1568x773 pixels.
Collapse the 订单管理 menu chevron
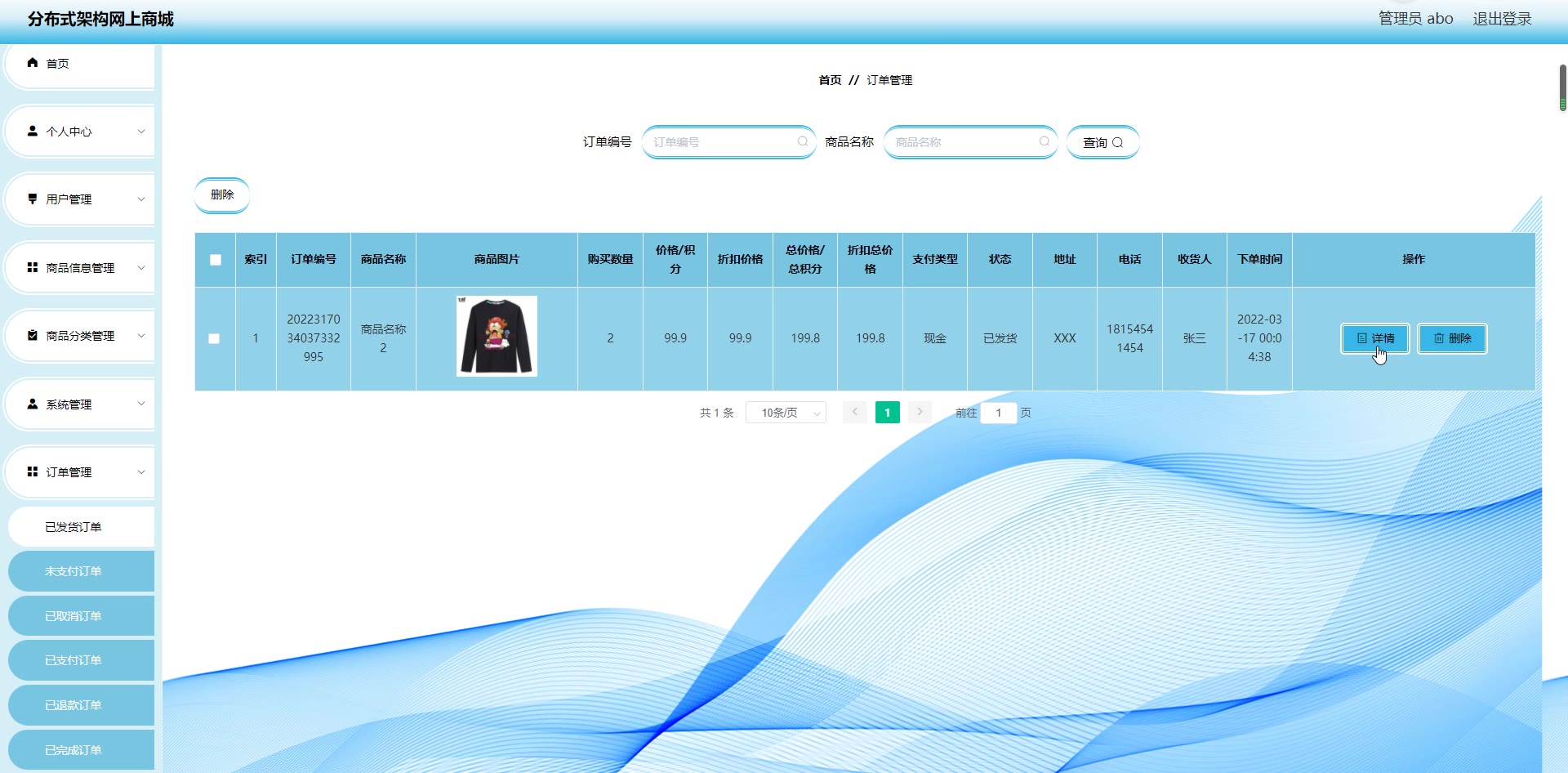click(x=141, y=471)
